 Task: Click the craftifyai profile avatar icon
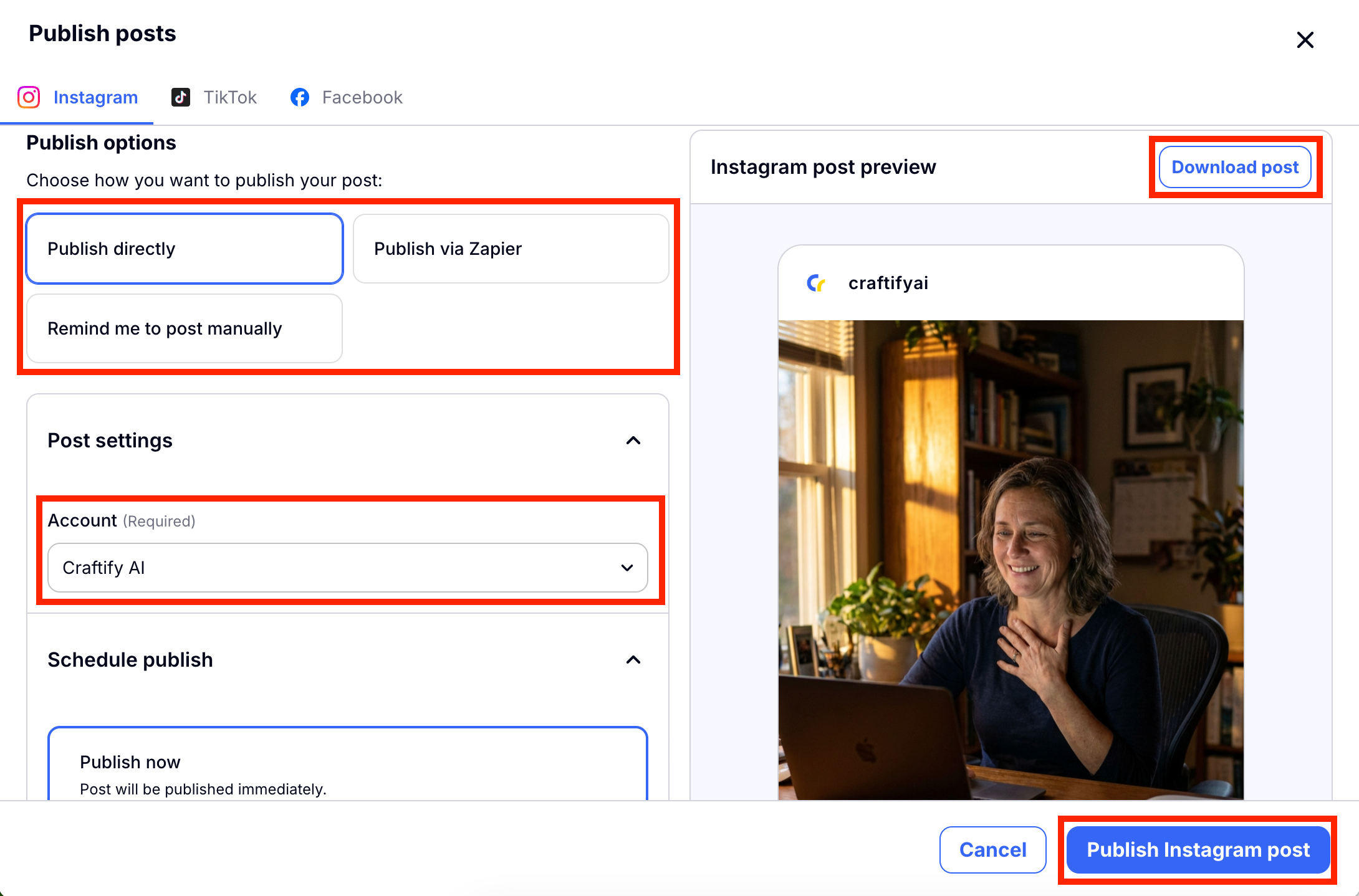point(816,283)
